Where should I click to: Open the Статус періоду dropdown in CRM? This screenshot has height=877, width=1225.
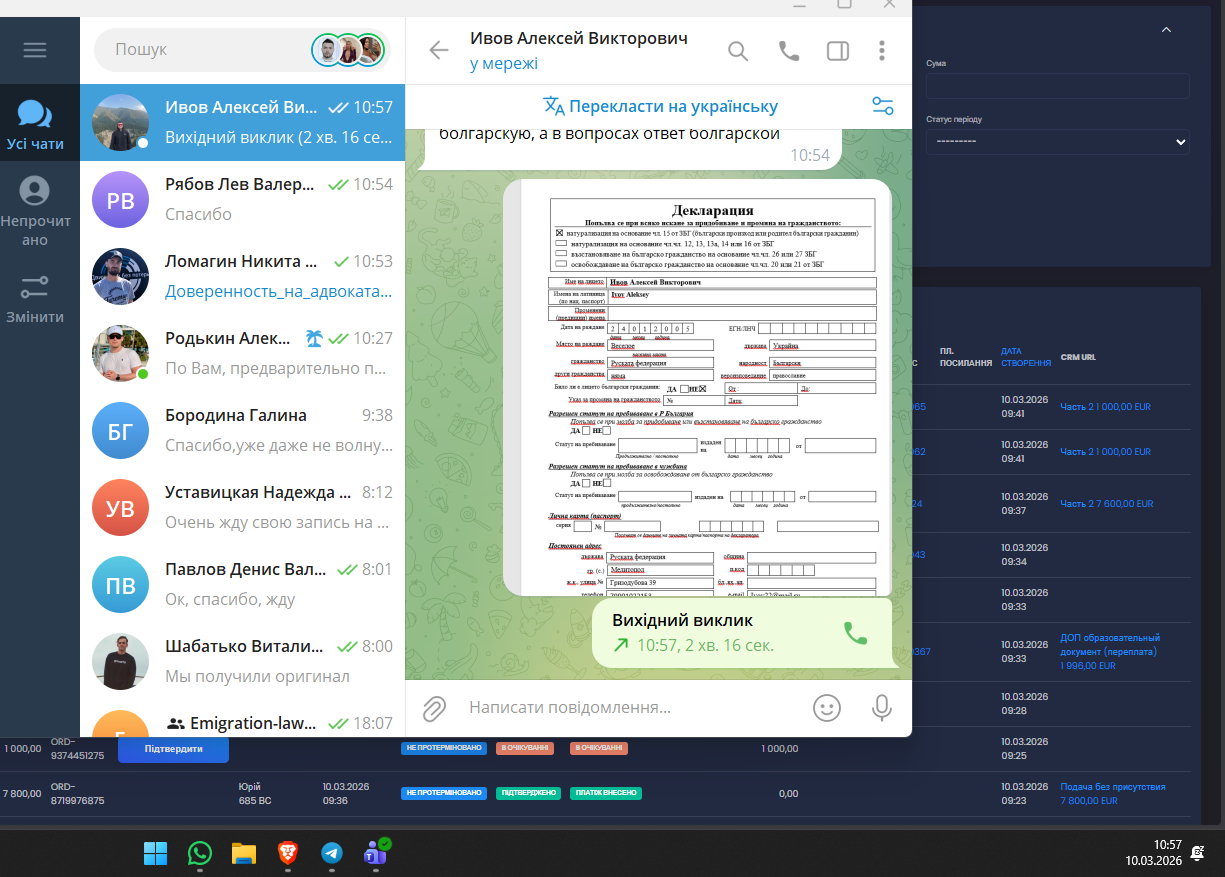point(1057,142)
